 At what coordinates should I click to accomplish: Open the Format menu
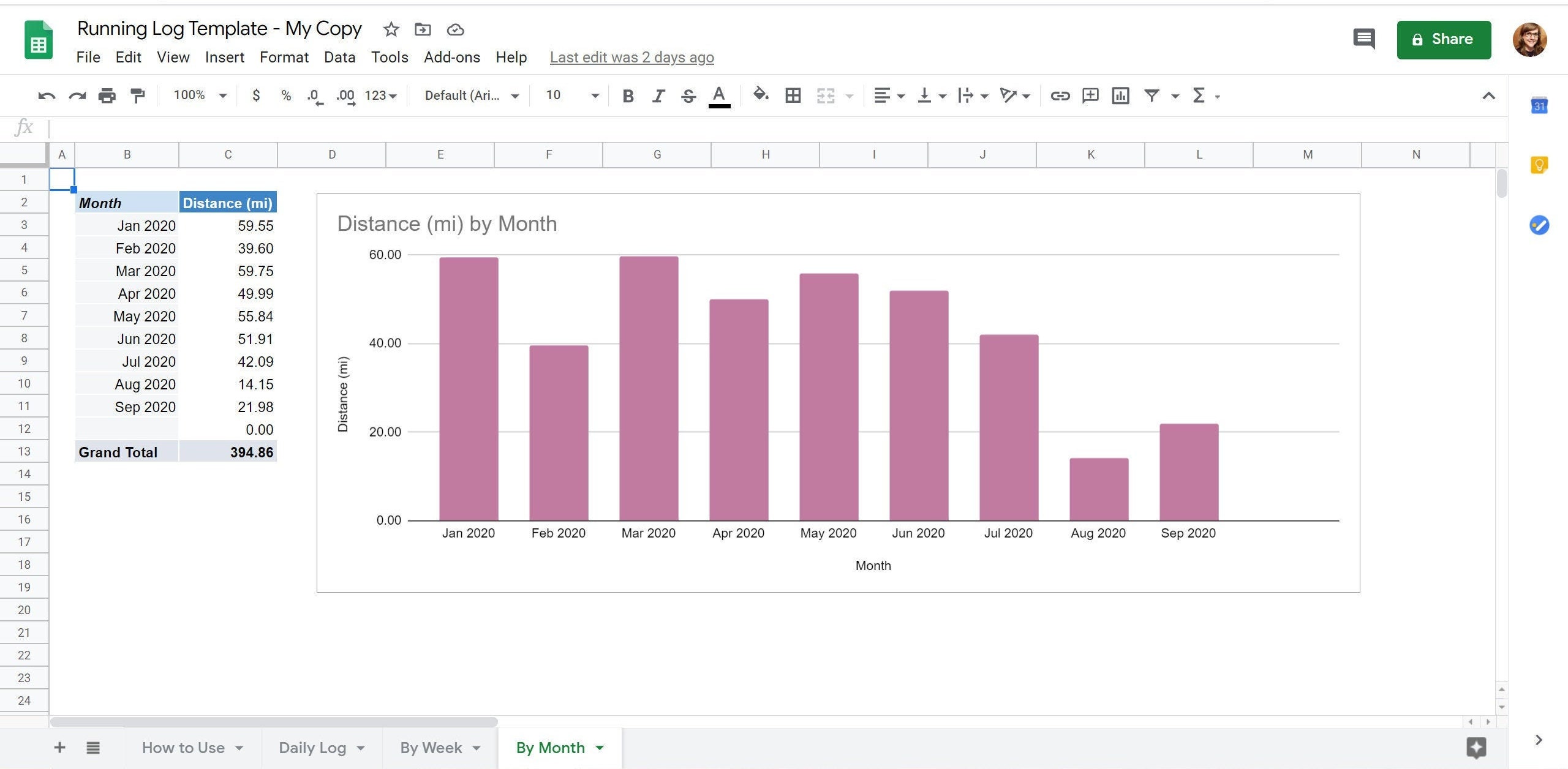(284, 57)
